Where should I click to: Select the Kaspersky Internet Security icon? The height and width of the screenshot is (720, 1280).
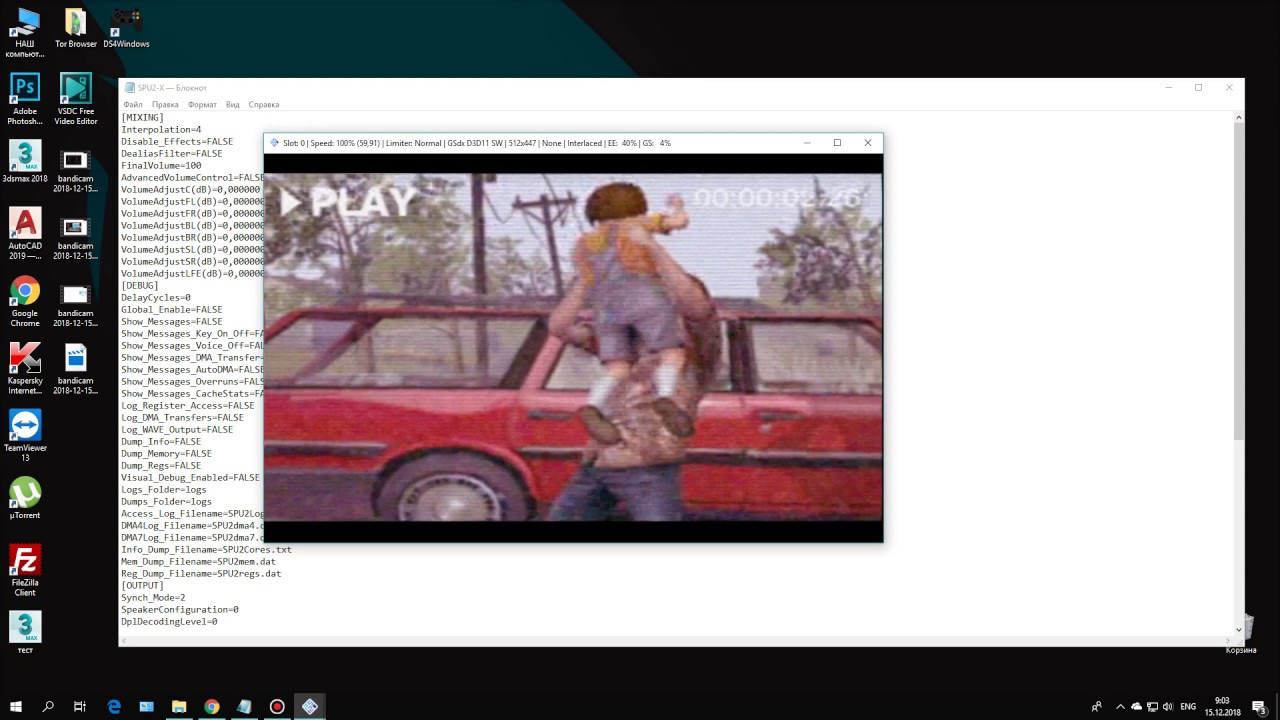(24, 369)
